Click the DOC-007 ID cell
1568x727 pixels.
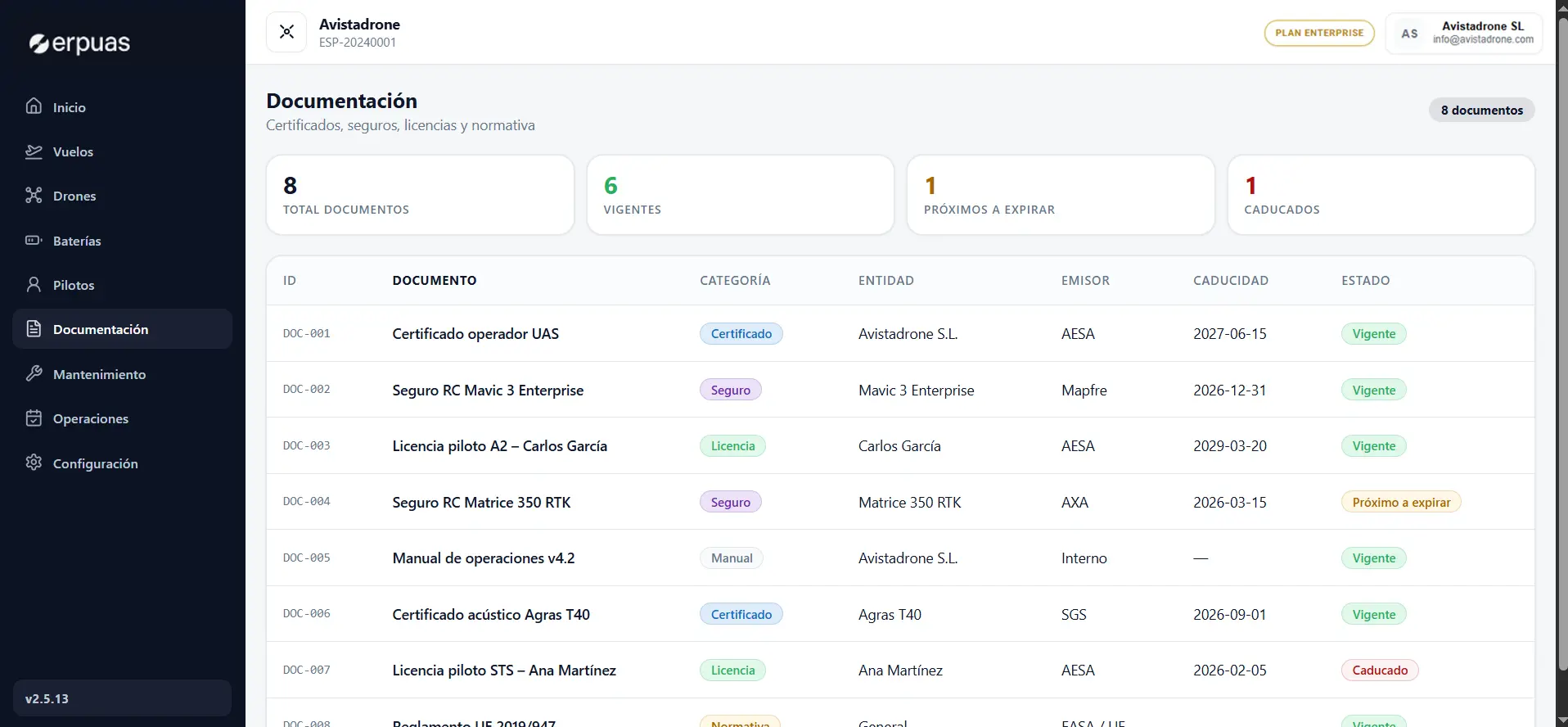(x=307, y=671)
